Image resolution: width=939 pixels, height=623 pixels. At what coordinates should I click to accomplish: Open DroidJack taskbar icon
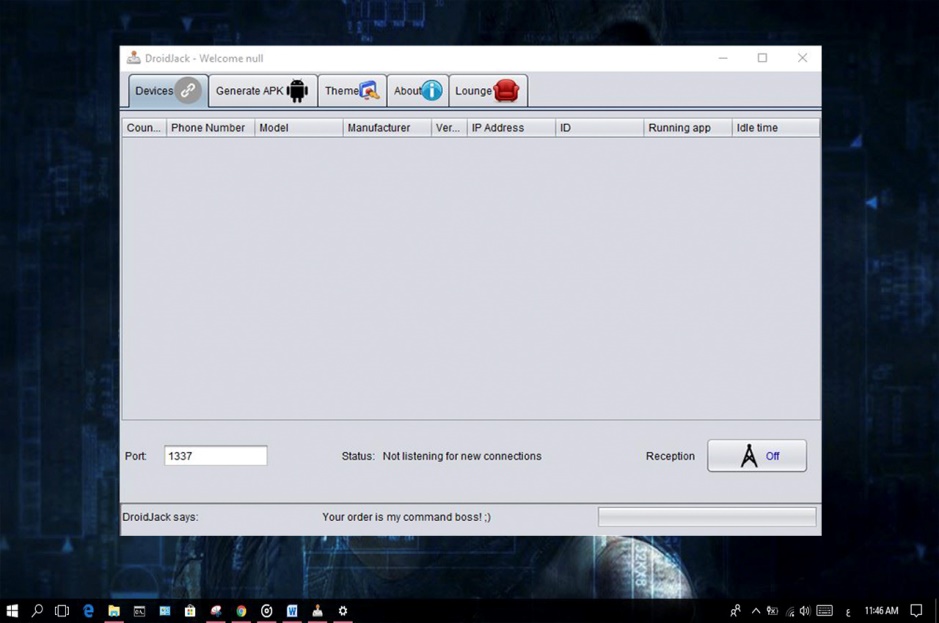pyautogui.click(x=317, y=610)
